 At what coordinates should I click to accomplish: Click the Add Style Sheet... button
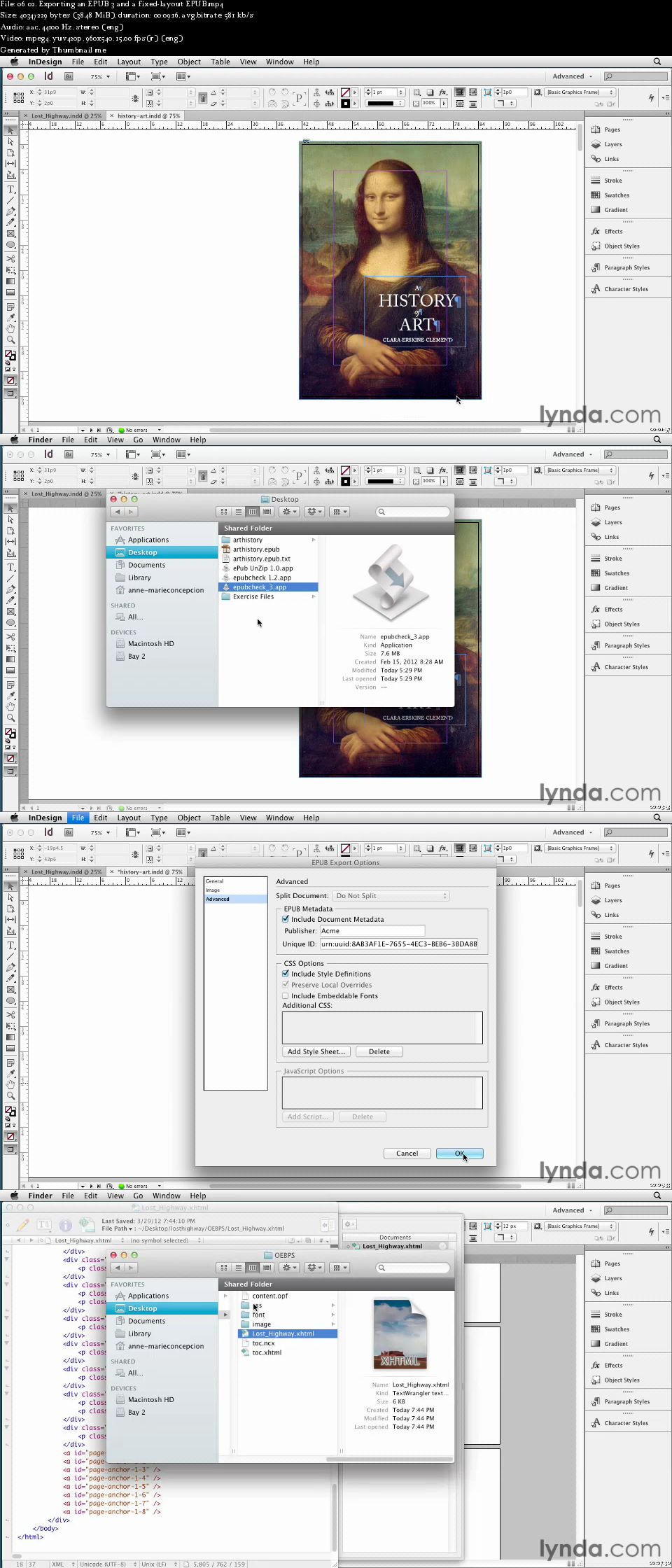pyautogui.click(x=316, y=1051)
